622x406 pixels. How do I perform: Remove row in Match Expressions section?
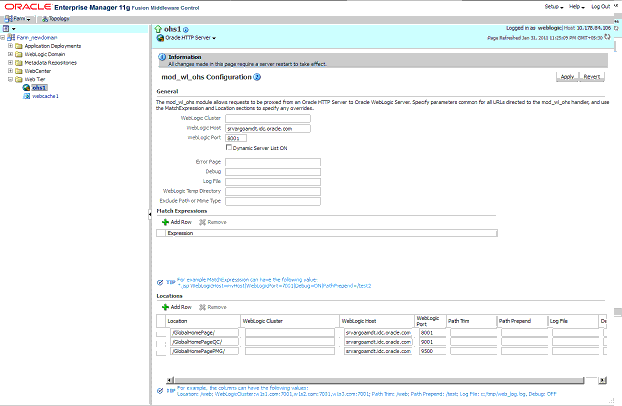click(x=213, y=222)
